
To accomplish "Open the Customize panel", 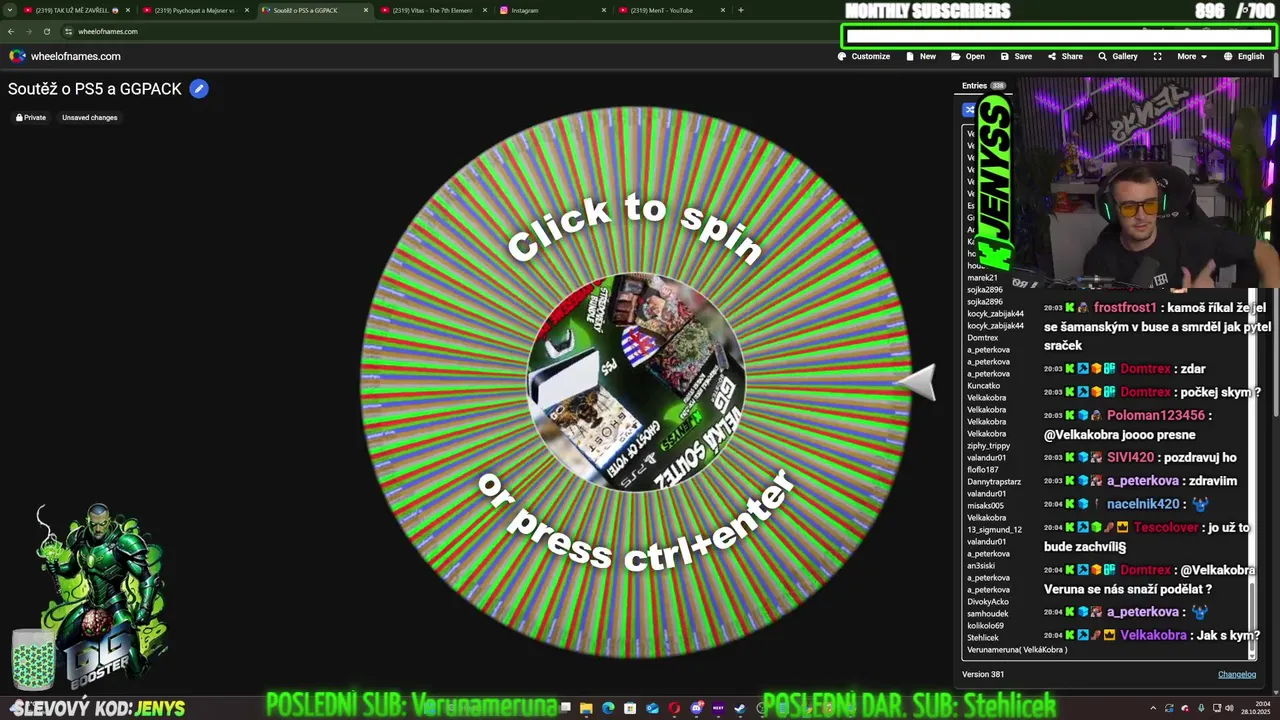I will pos(864,56).
